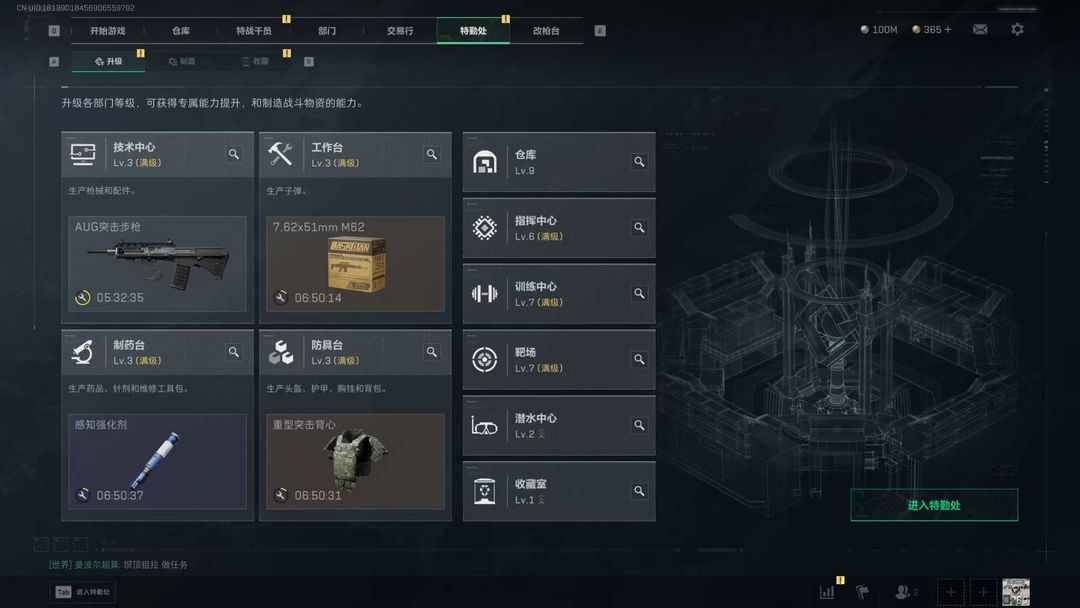This screenshot has height=608, width=1080.
Task: Open the settings gear icon
Action: coord(1017,30)
